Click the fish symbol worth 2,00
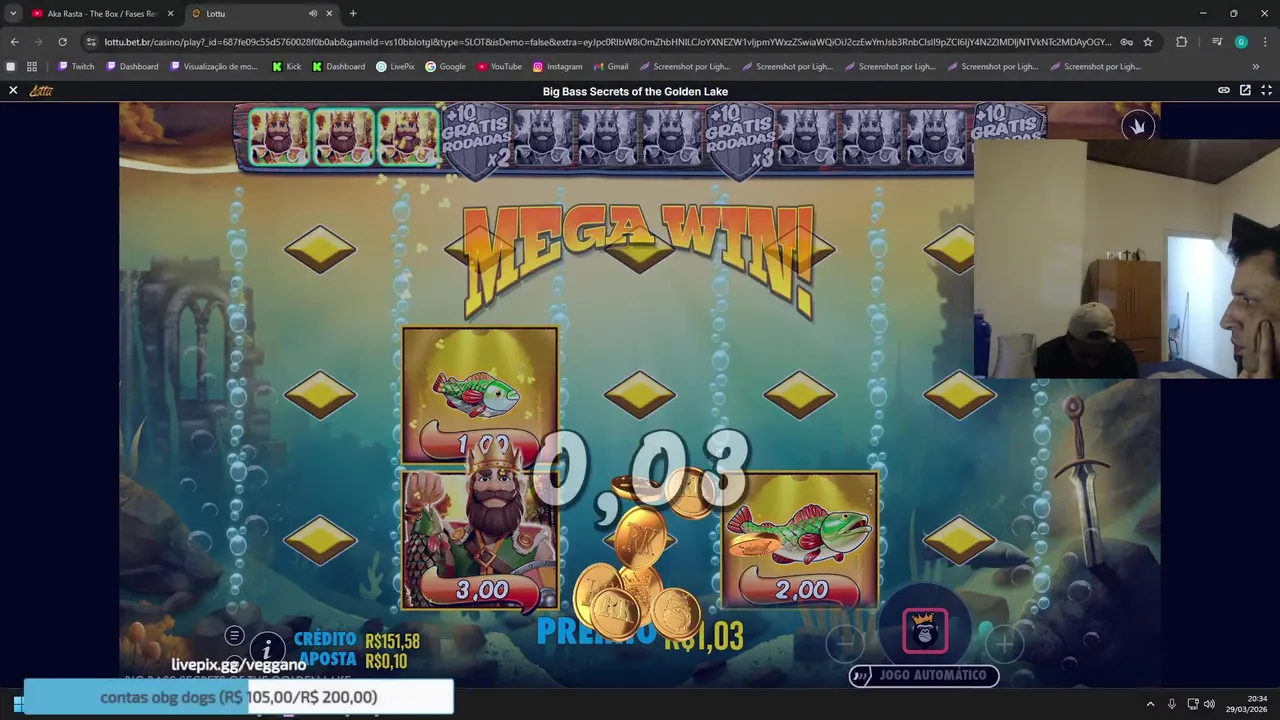 click(800, 540)
